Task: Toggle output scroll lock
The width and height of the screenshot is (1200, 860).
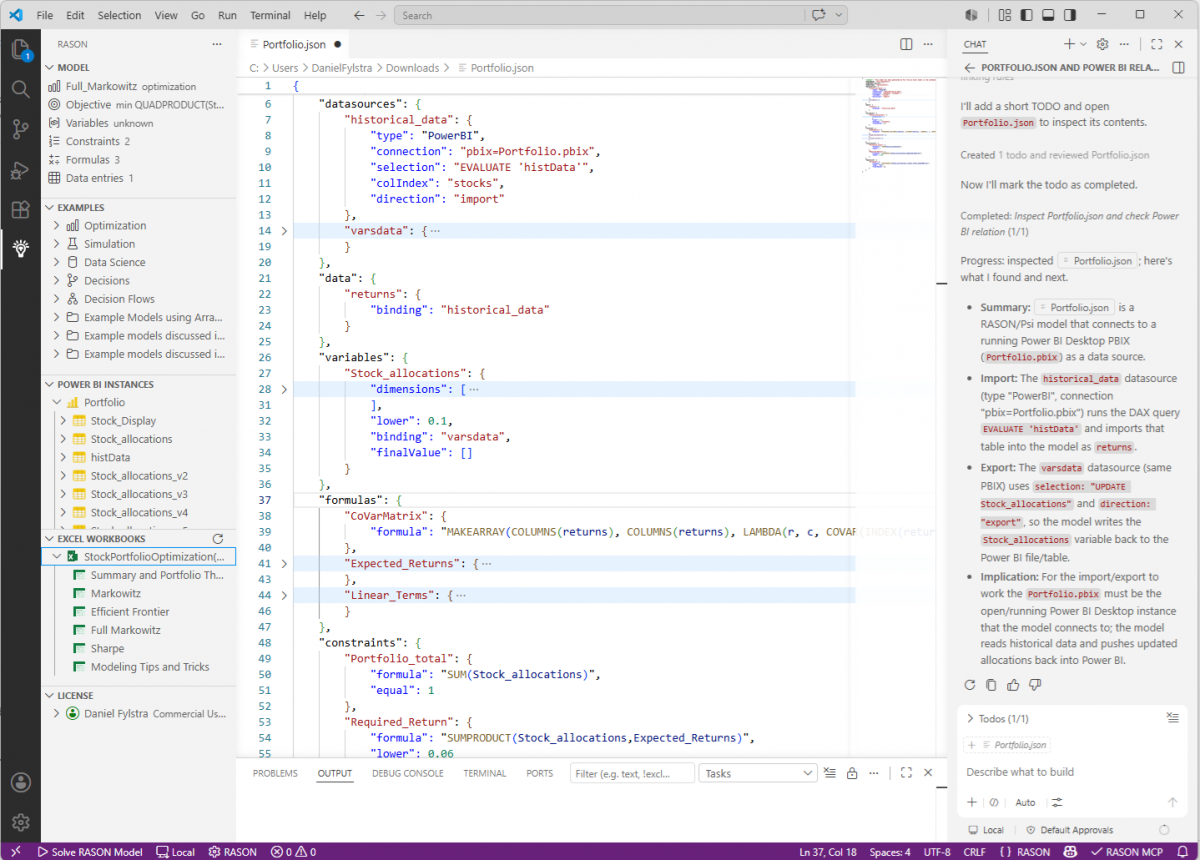Action: (x=852, y=773)
